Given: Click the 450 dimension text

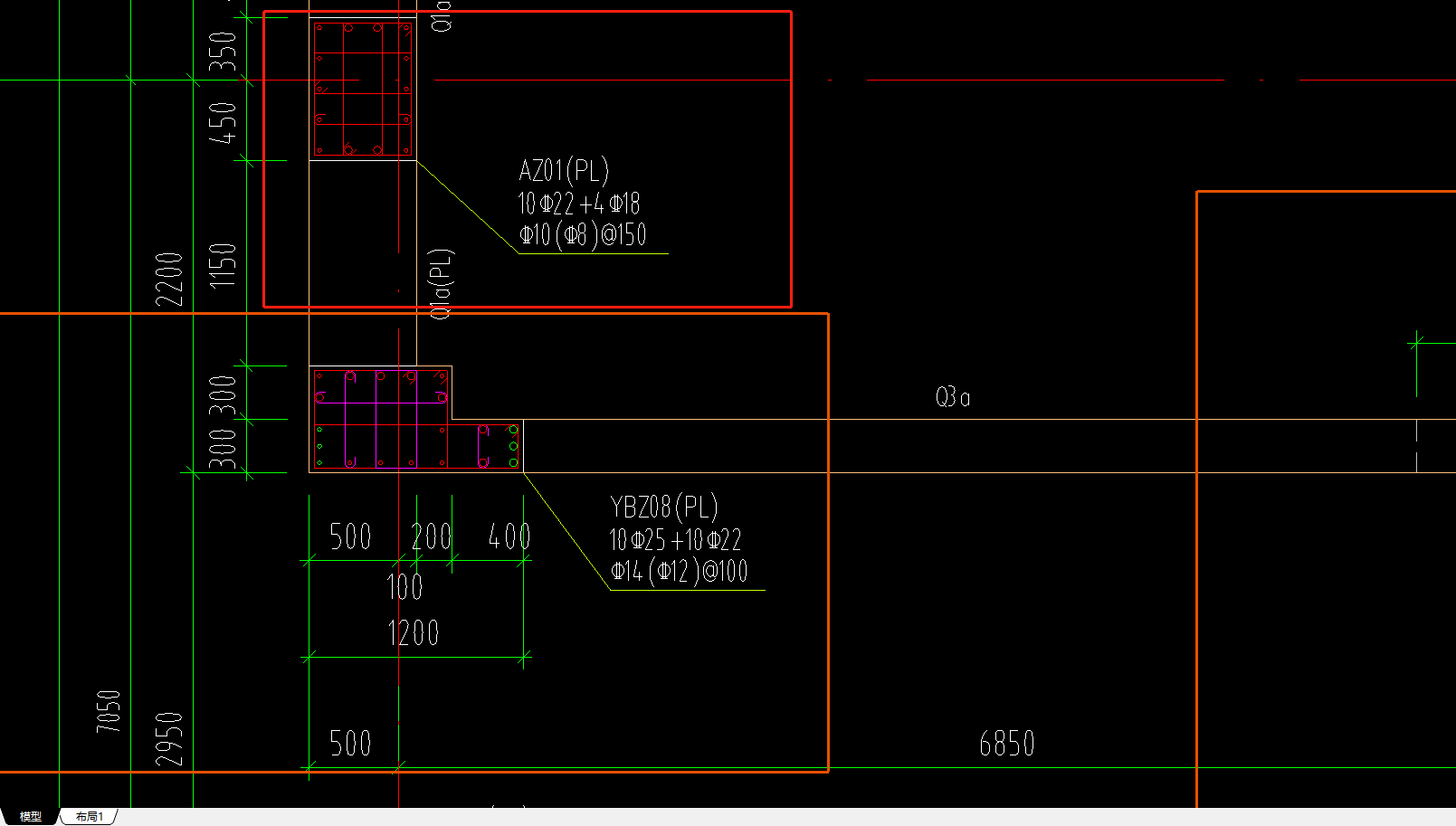Looking at the screenshot, I should pos(223,122).
